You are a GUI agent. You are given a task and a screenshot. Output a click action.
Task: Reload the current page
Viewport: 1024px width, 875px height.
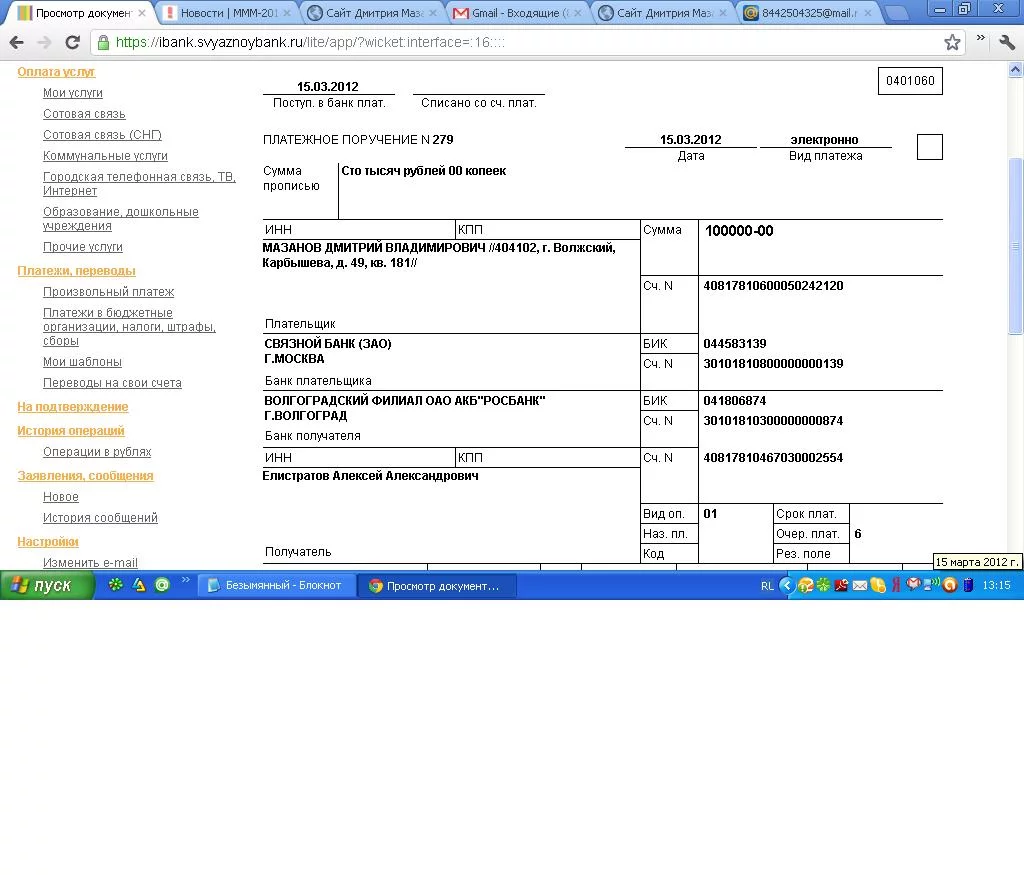click(72, 42)
